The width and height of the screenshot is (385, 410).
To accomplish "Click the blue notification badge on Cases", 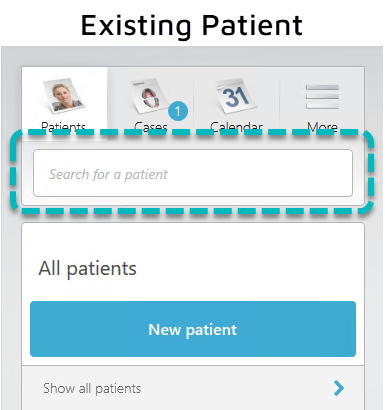I will coord(178,111).
